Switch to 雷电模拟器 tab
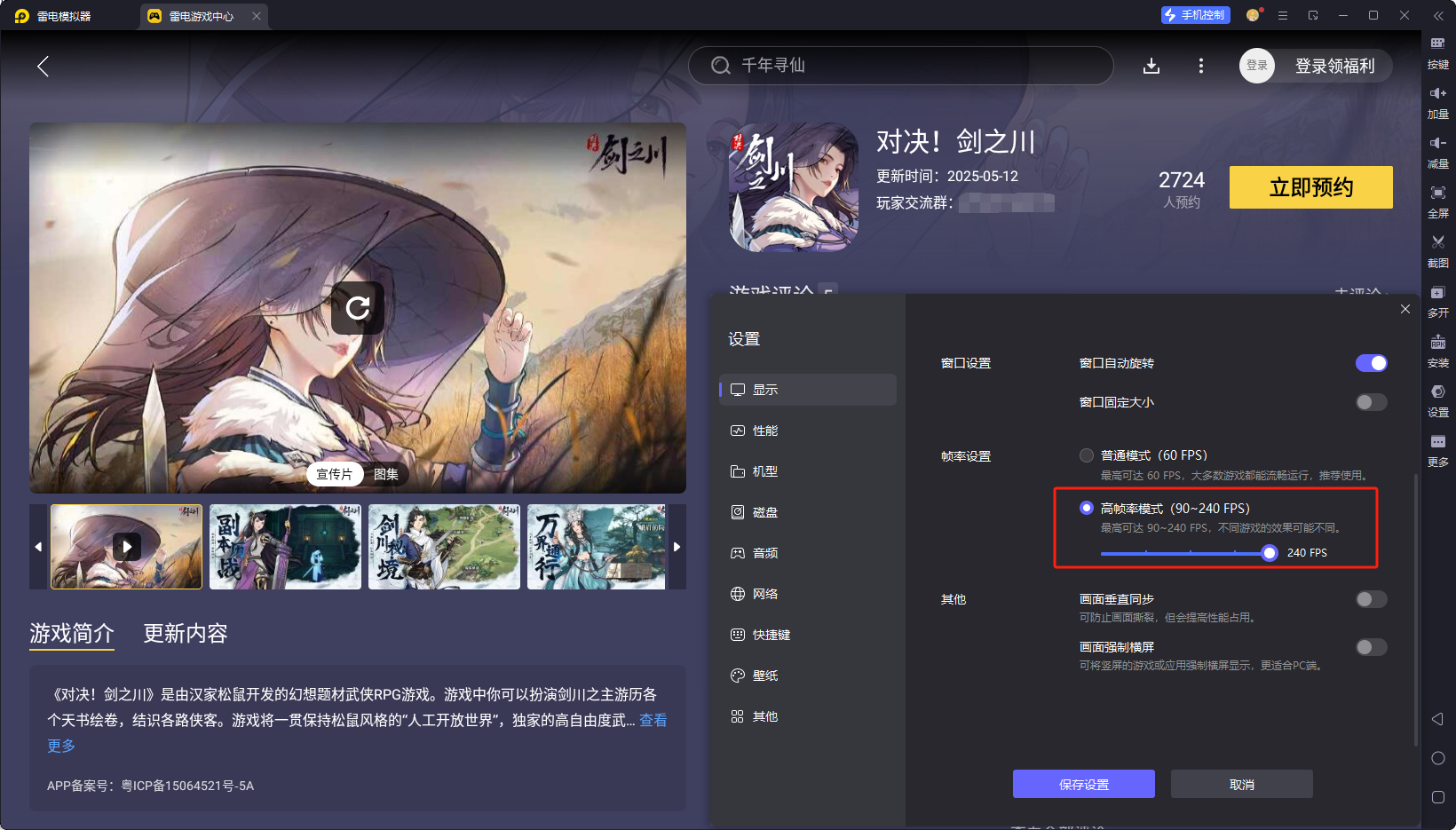Viewport: 1456px width, 830px height. tap(64, 16)
